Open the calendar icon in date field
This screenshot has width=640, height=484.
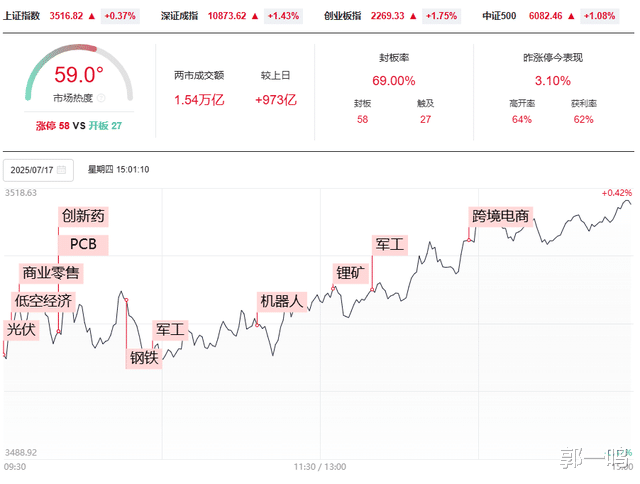coord(61,169)
